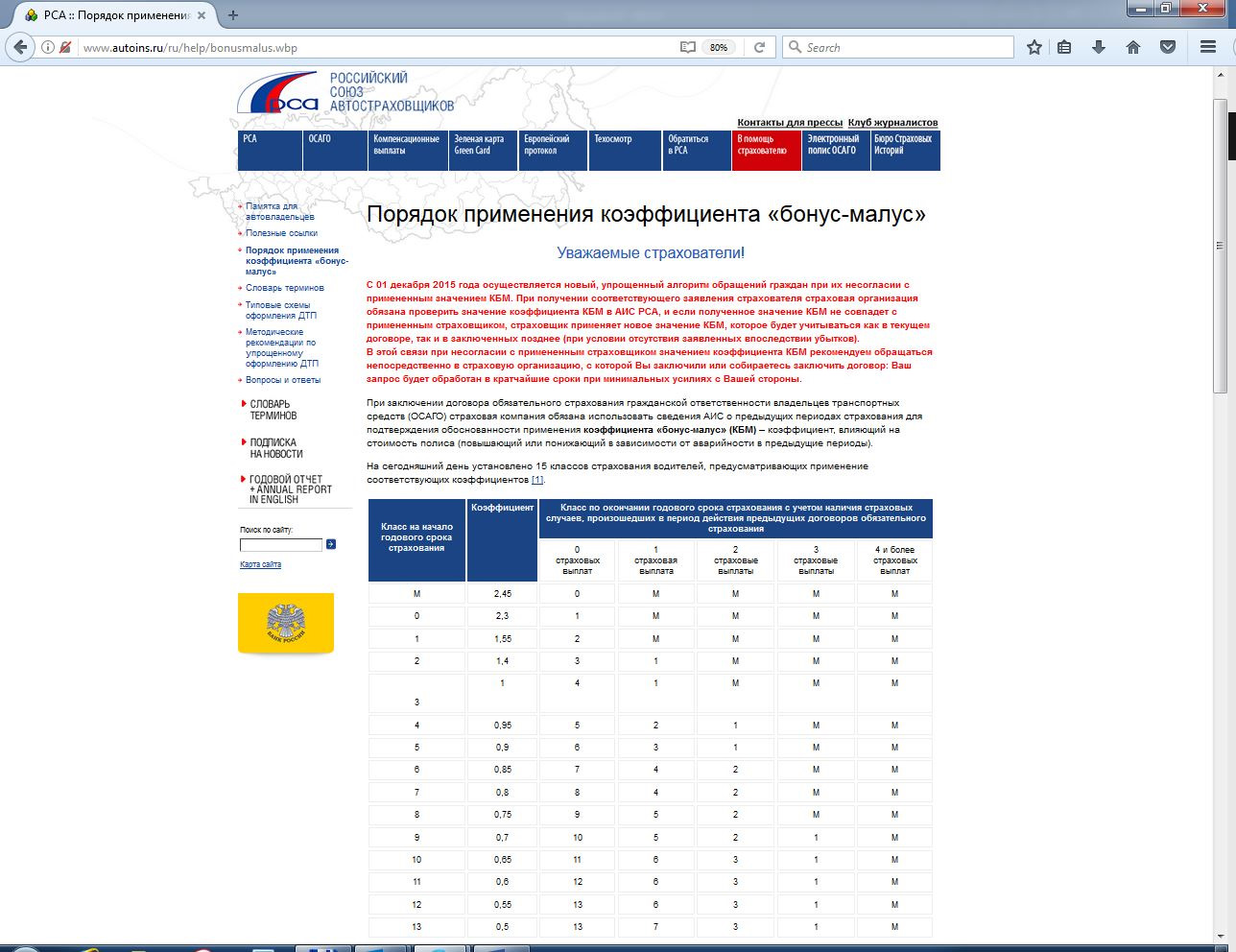Open the yellow Банк России banner
This screenshot has width=1236, height=952.
click(x=286, y=624)
